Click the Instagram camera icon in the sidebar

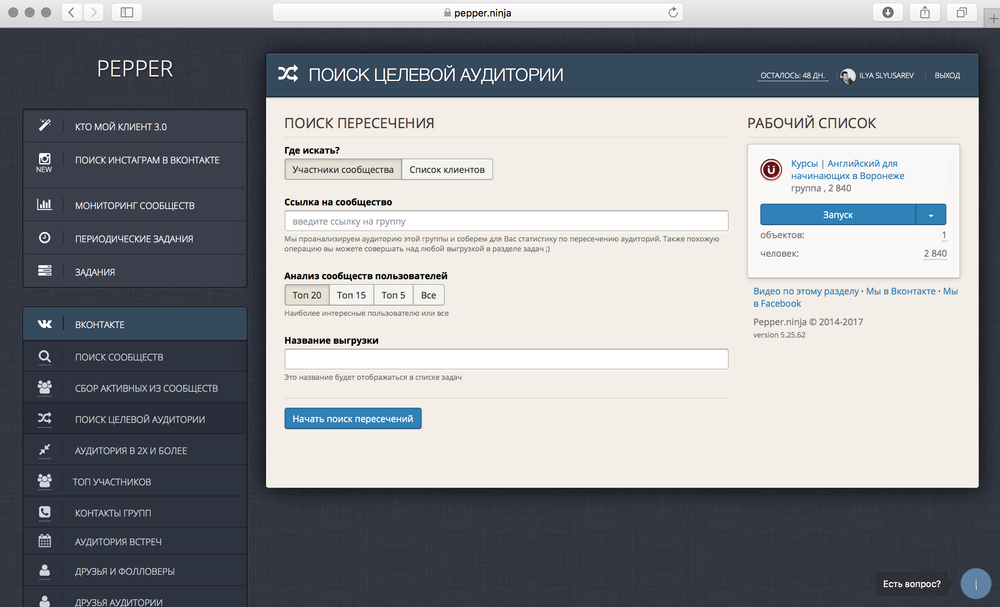[45, 159]
